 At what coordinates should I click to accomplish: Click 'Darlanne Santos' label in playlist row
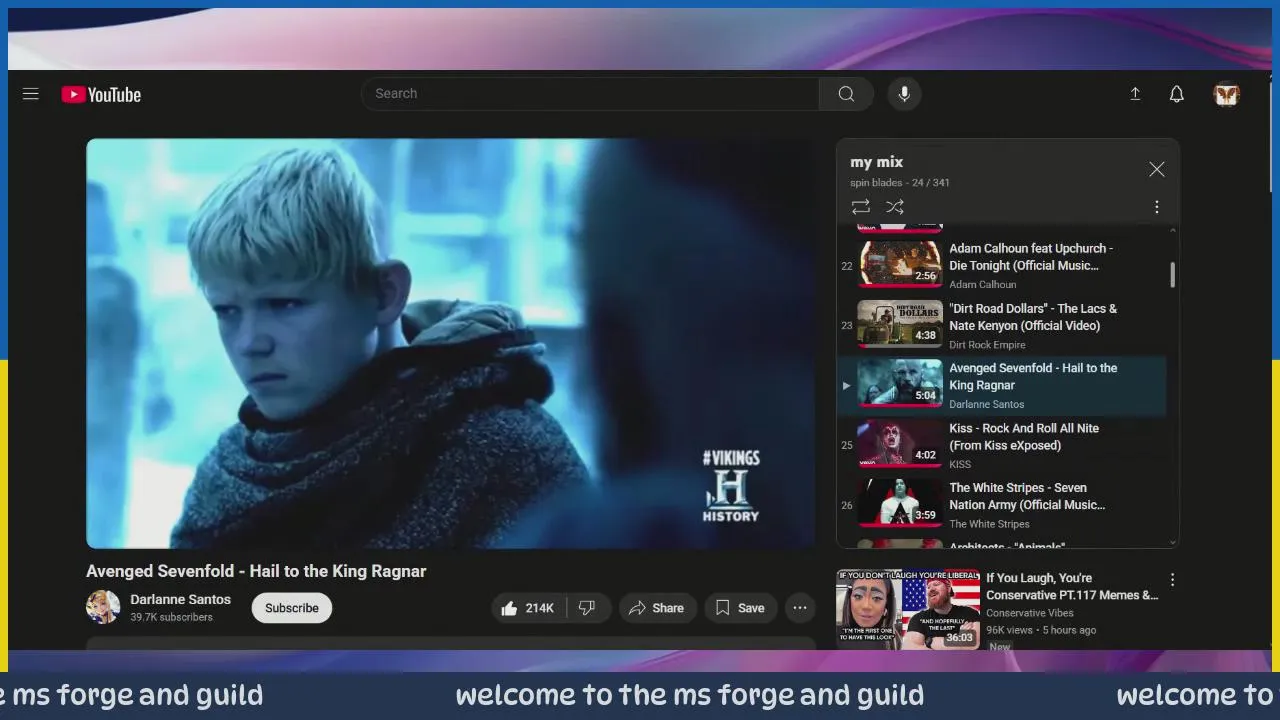coord(987,405)
